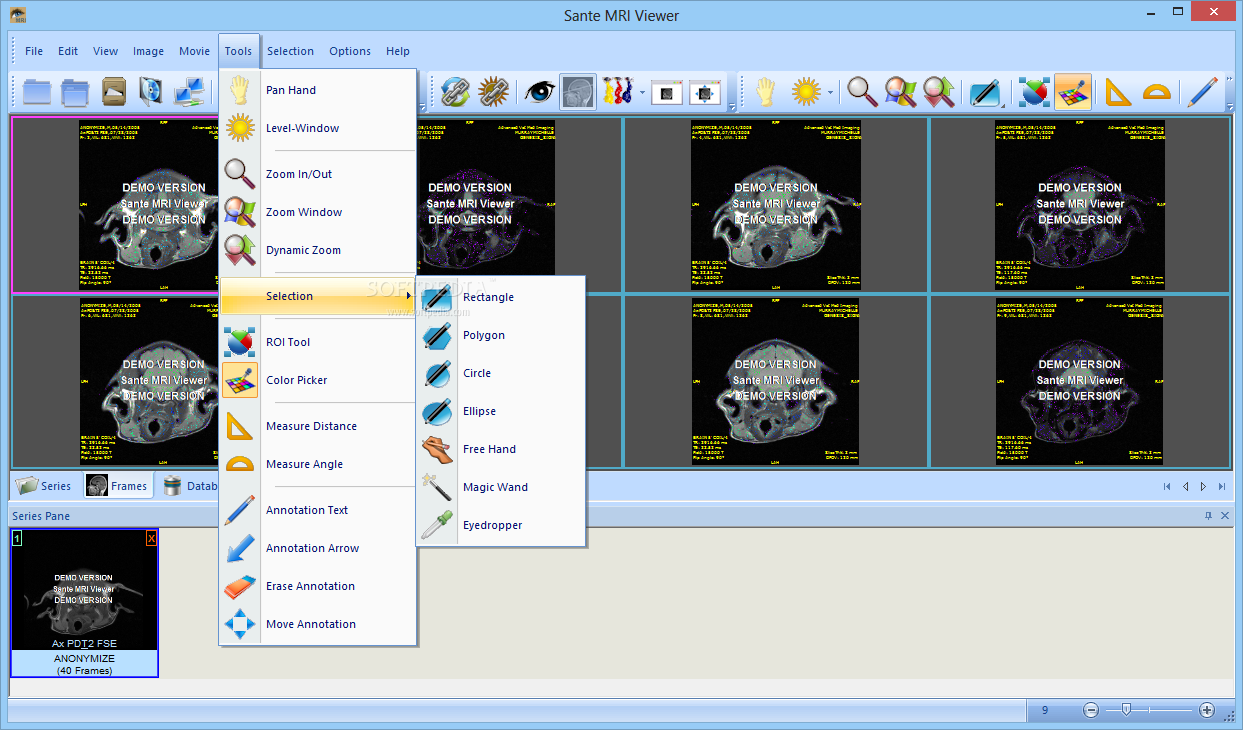This screenshot has height=730, width=1243.
Task: Select the Zoom Window toolbar icon
Action: 900,92
